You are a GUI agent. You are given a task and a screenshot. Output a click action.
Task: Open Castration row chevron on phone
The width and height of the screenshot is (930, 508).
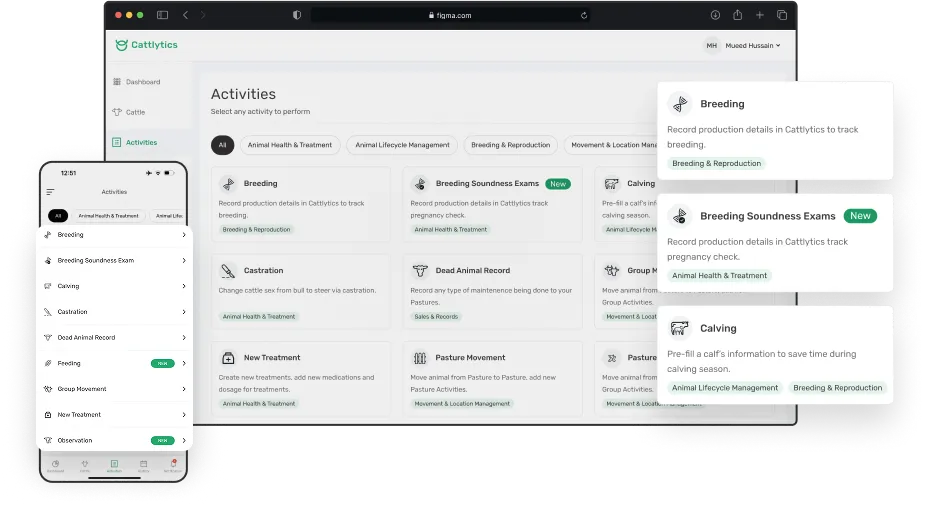coord(184,312)
